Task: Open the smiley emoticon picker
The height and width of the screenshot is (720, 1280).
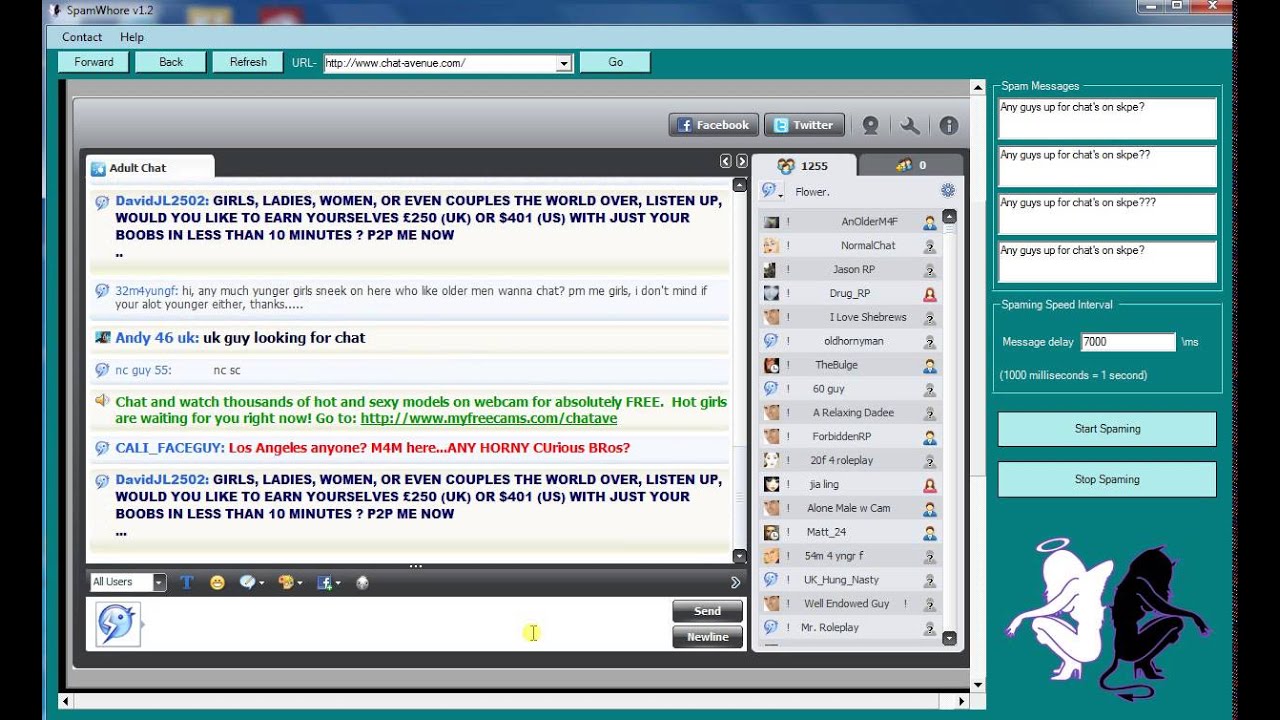Action: point(217,582)
